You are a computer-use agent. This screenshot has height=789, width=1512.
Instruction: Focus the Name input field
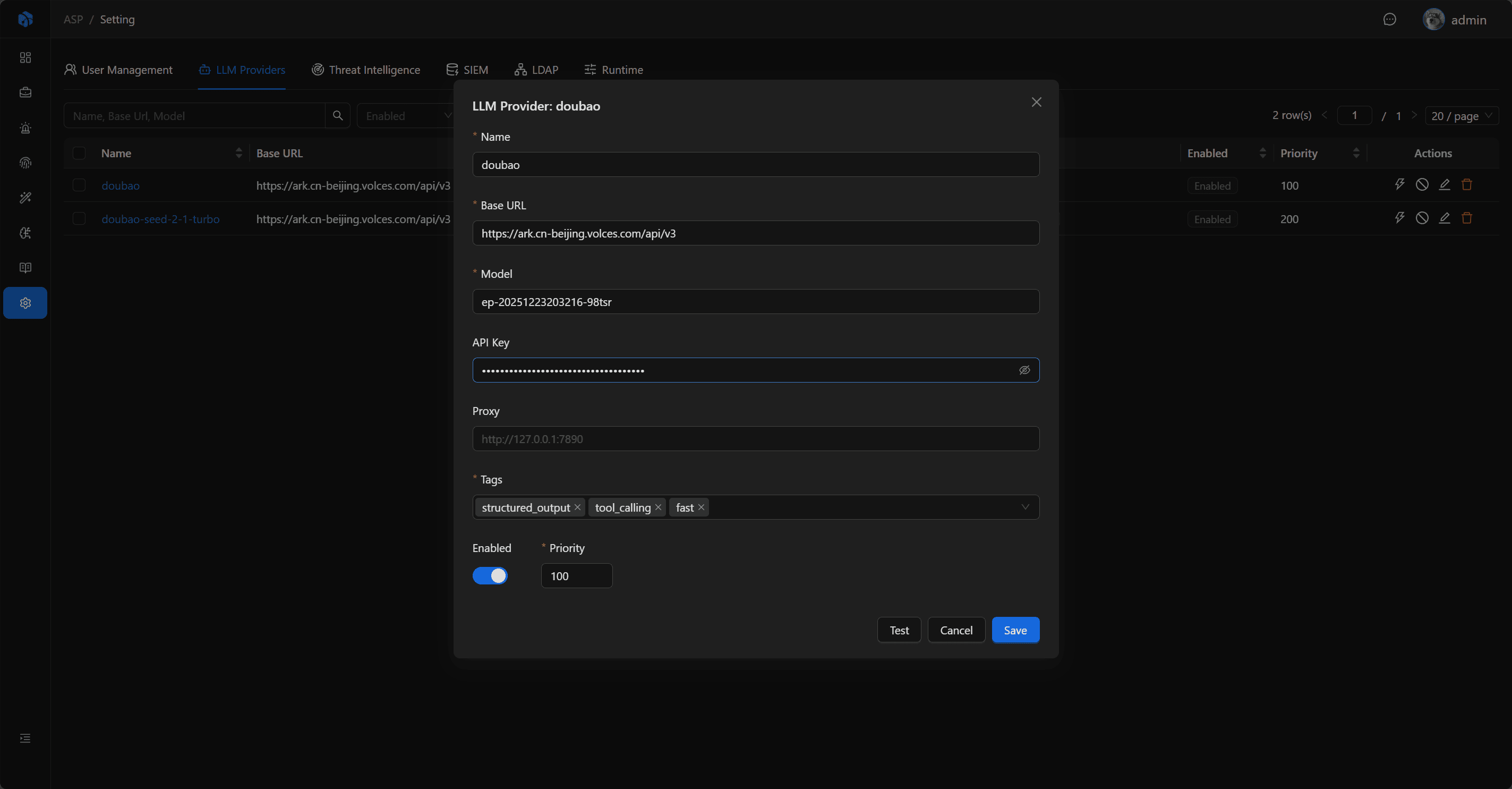click(755, 164)
